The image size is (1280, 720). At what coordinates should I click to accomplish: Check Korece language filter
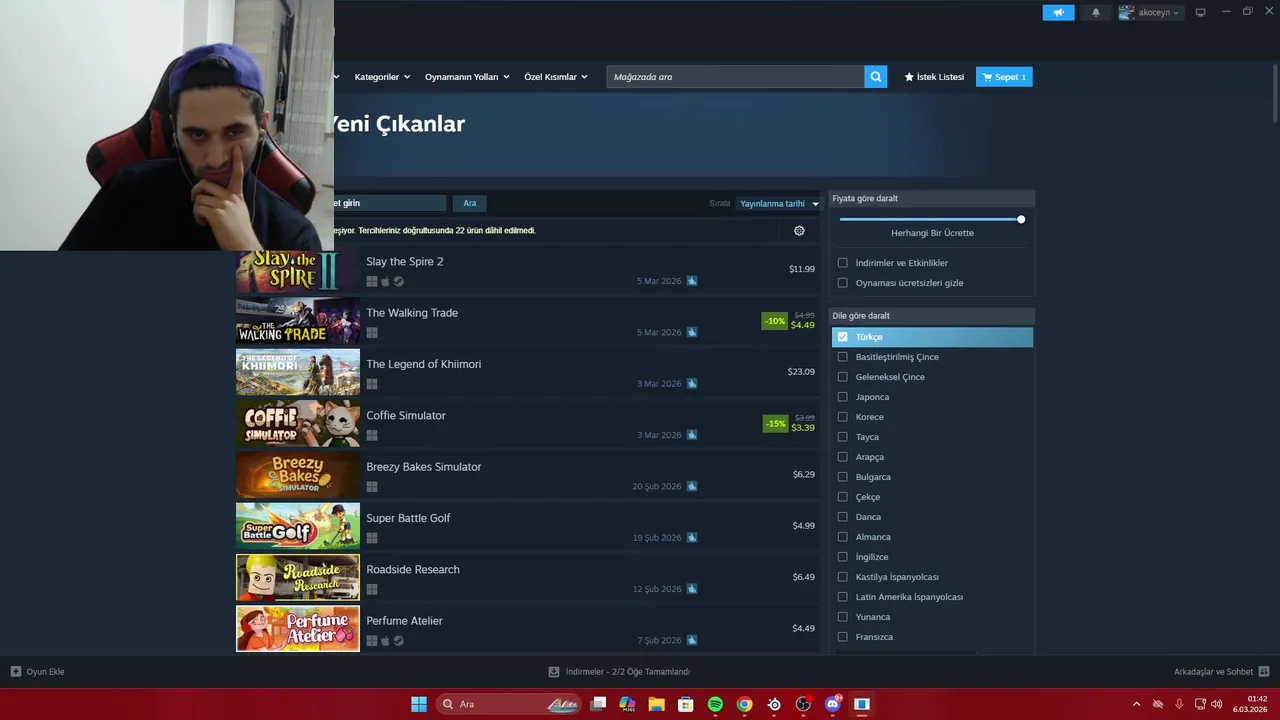point(842,417)
